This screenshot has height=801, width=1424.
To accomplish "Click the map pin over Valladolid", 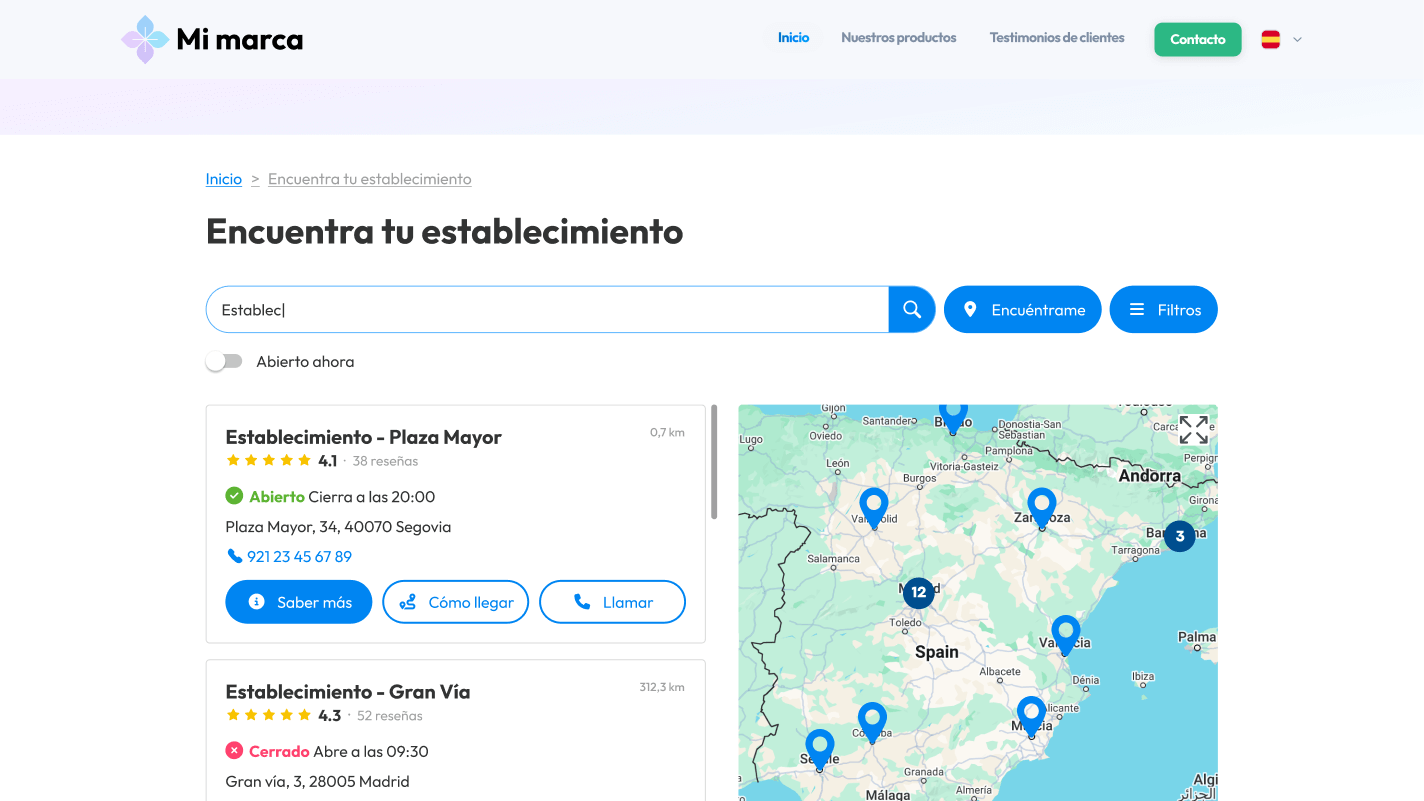I will (x=874, y=508).
